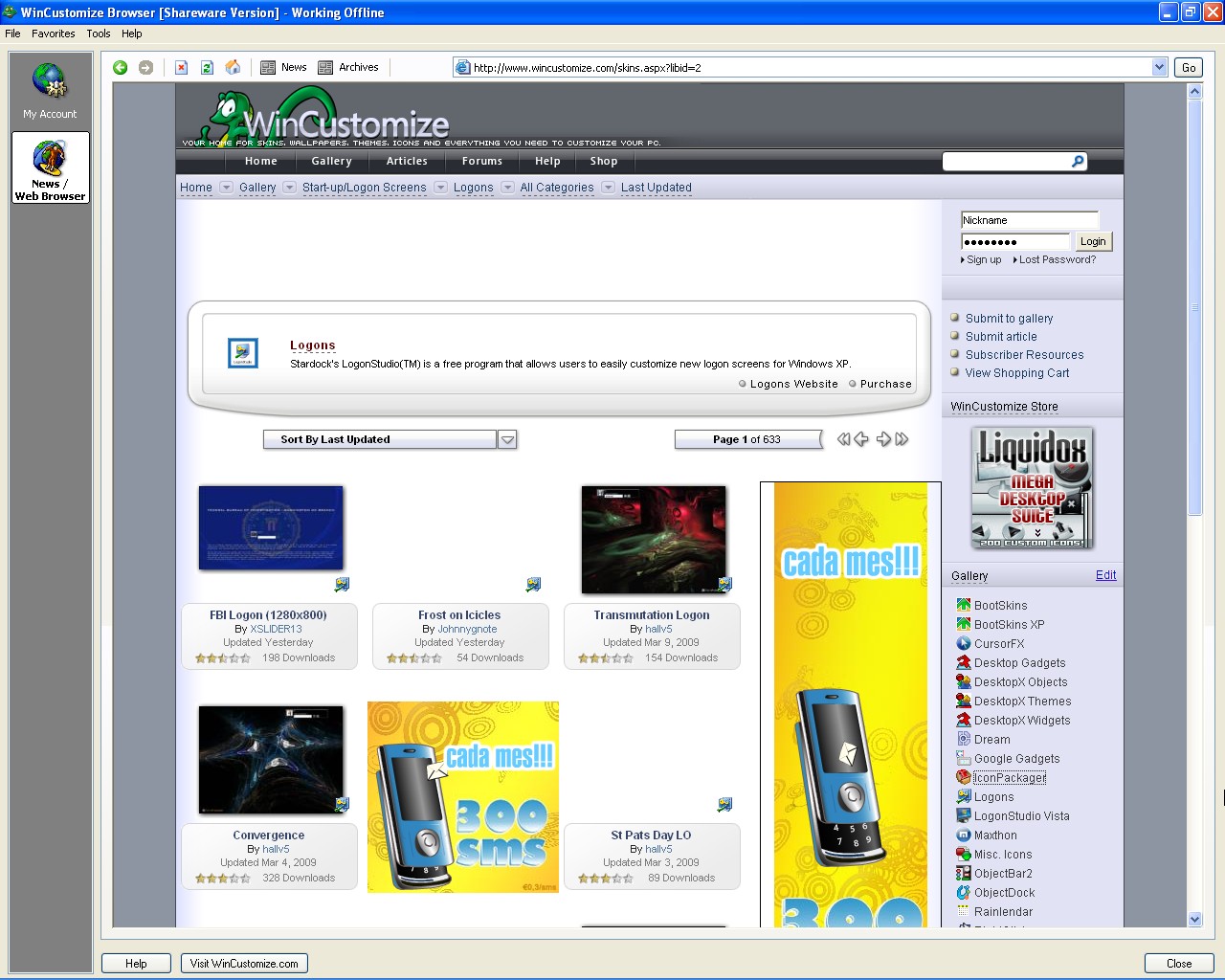This screenshot has width=1225, height=980.
Task: Open the Help menu
Action: pyautogui.click(x=132, y=33)
